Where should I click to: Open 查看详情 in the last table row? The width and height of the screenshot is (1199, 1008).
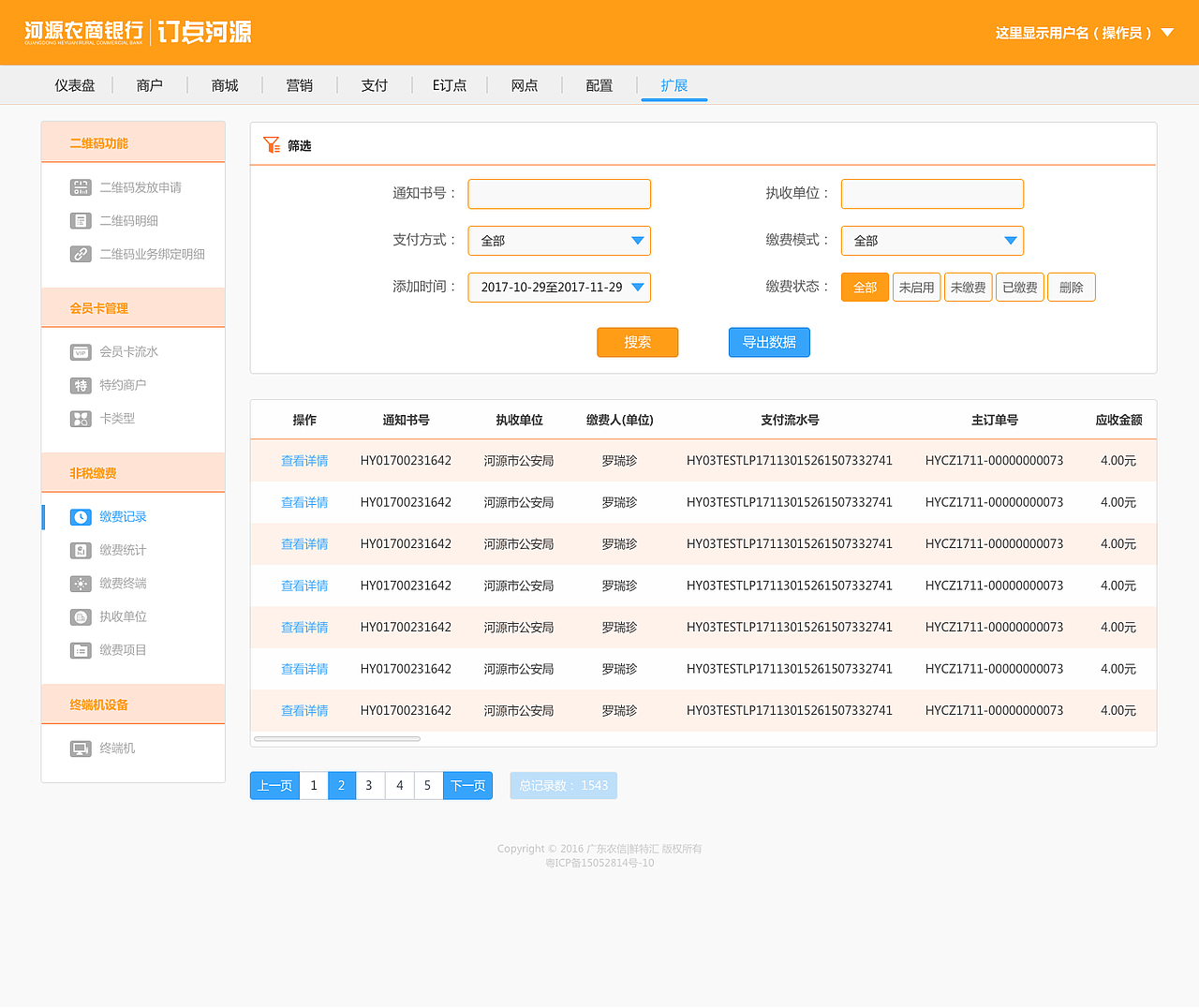click(304, 711)
